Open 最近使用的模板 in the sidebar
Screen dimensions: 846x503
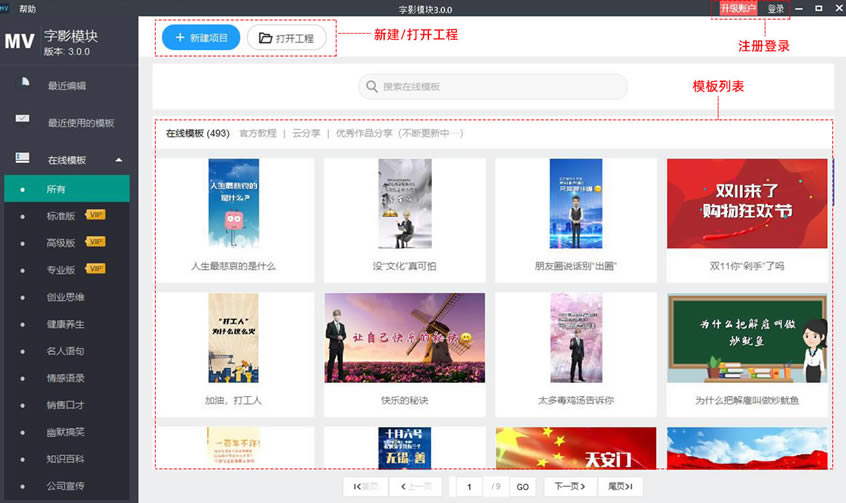pyautogui.click(x=81, y=123)
